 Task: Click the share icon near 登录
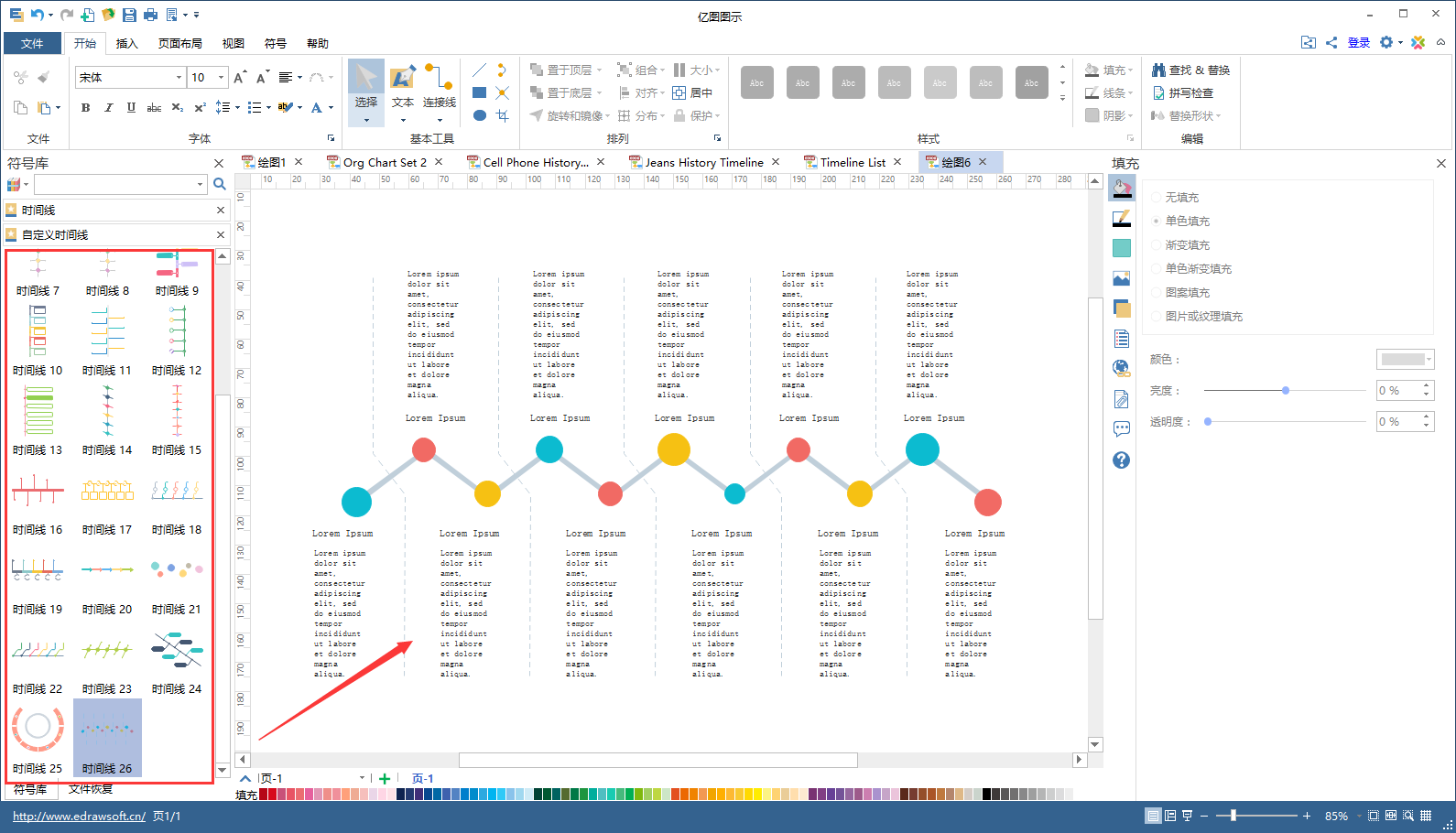(x=1331, y=42)
